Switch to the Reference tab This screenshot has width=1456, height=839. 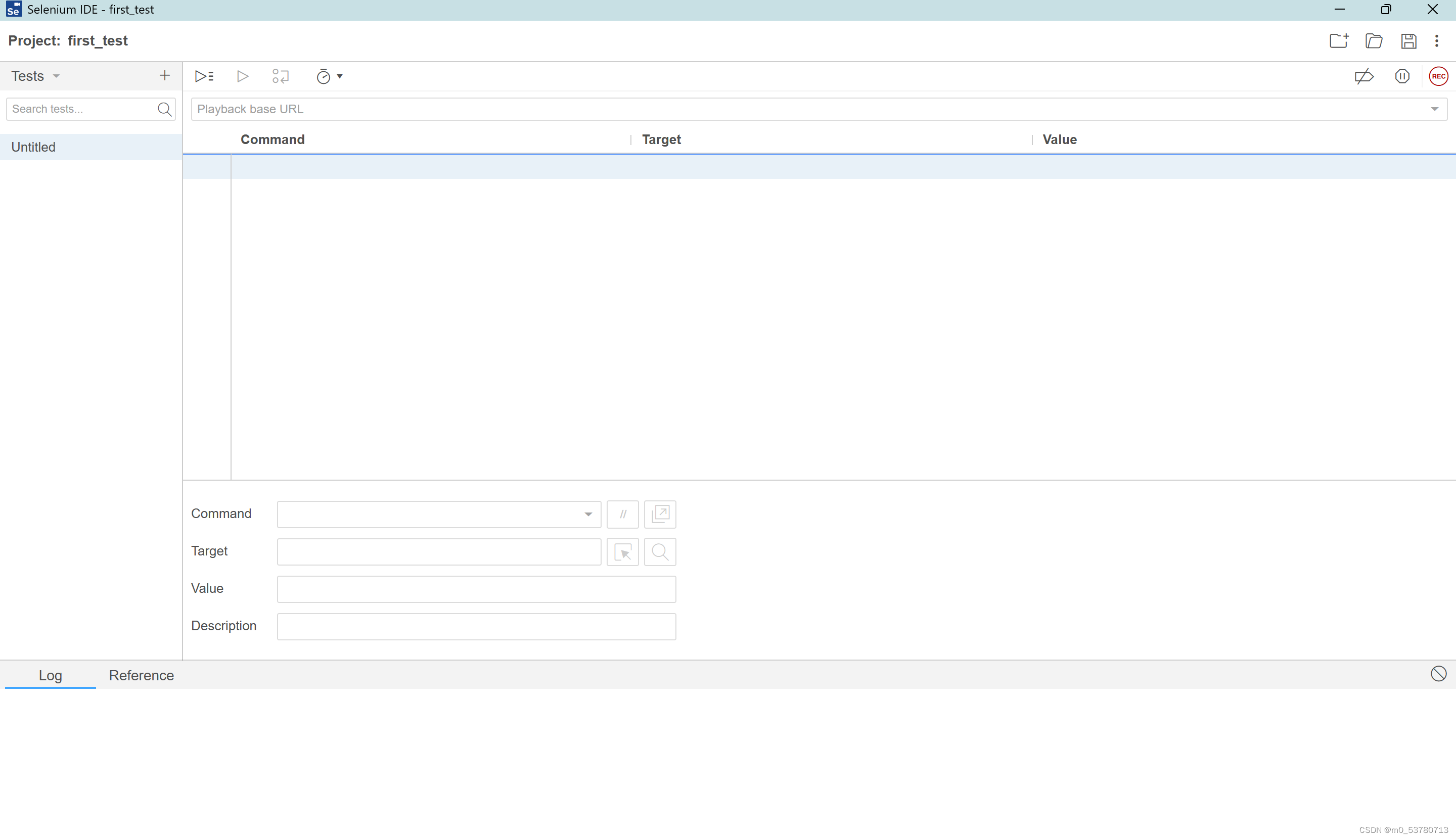point(141,675)
